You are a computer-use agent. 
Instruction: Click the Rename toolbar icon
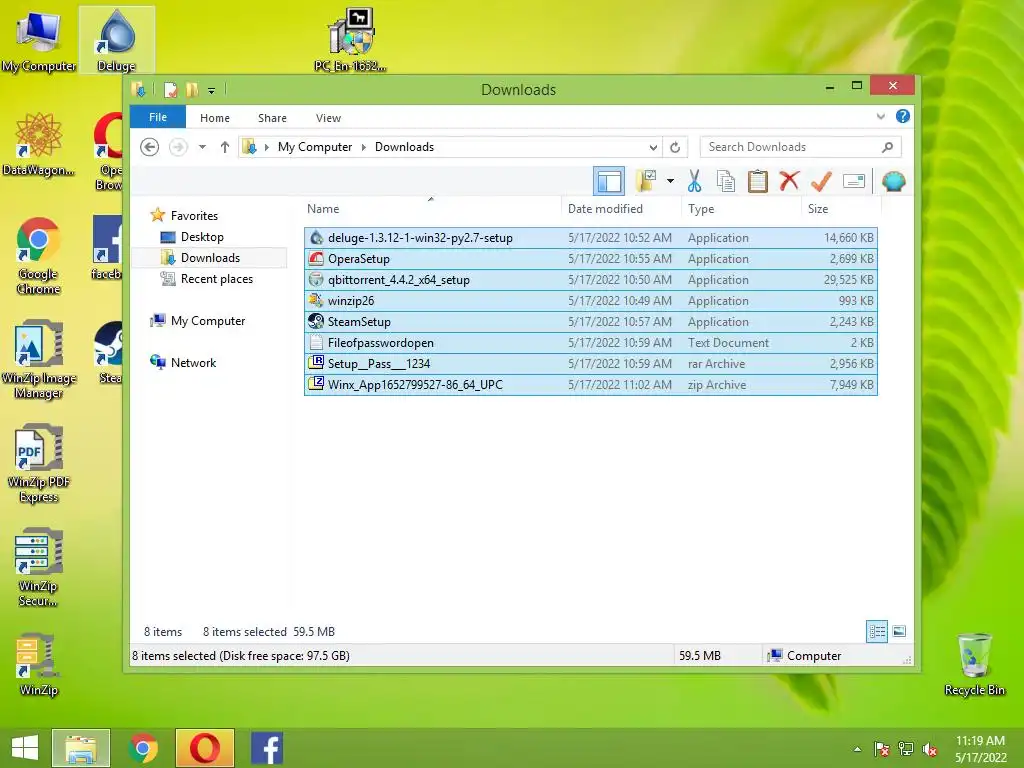pyautogui.click(x=854, y=181)
